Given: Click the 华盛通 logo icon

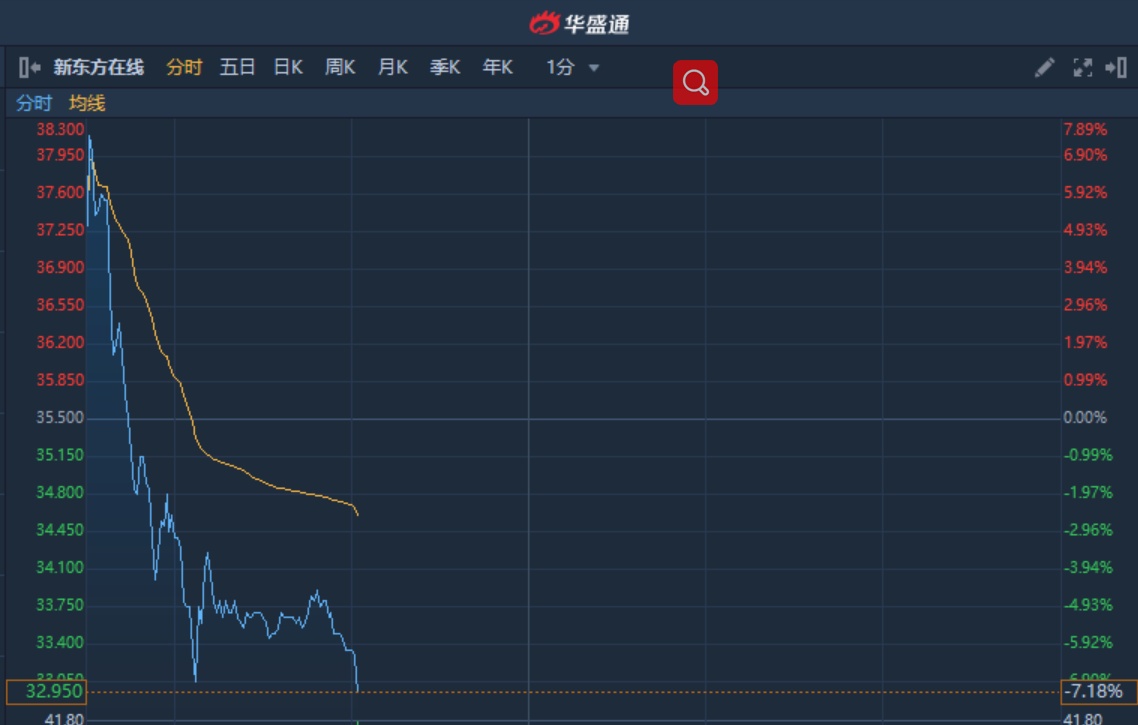Looking at the screenshot, I should pos(545,23).
